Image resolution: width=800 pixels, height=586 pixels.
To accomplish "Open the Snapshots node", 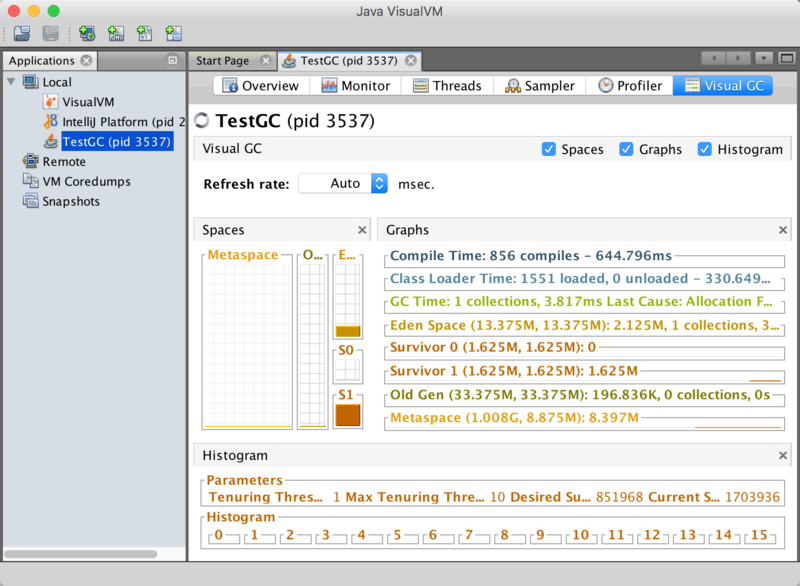I will (x=70, y=201).
